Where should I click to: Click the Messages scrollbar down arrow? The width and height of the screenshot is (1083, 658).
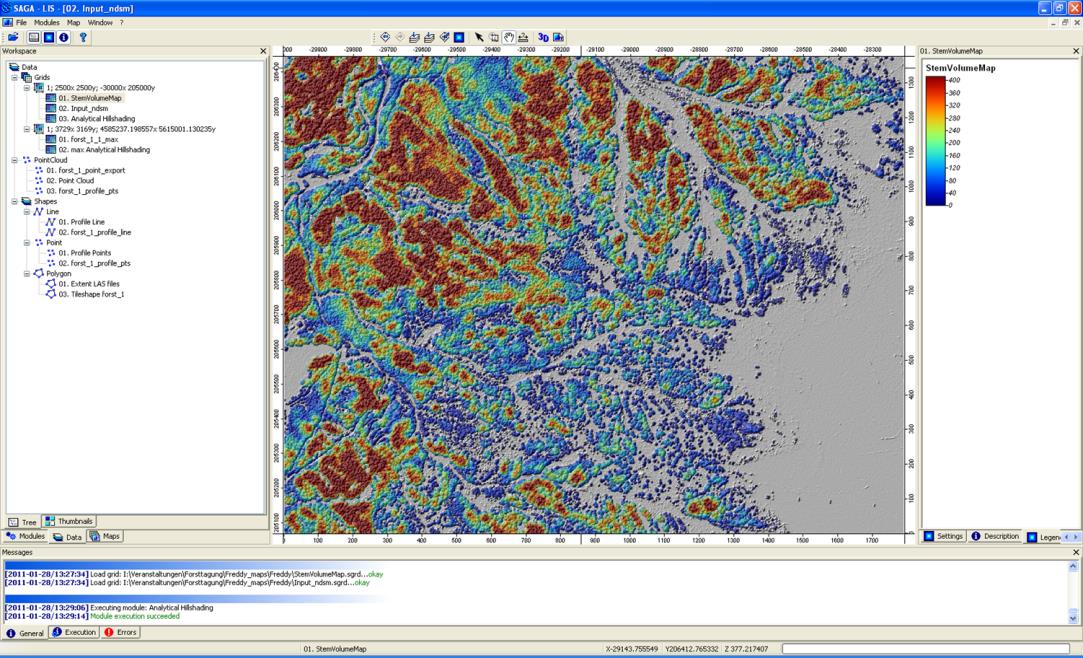click(x=1073, y=617)
